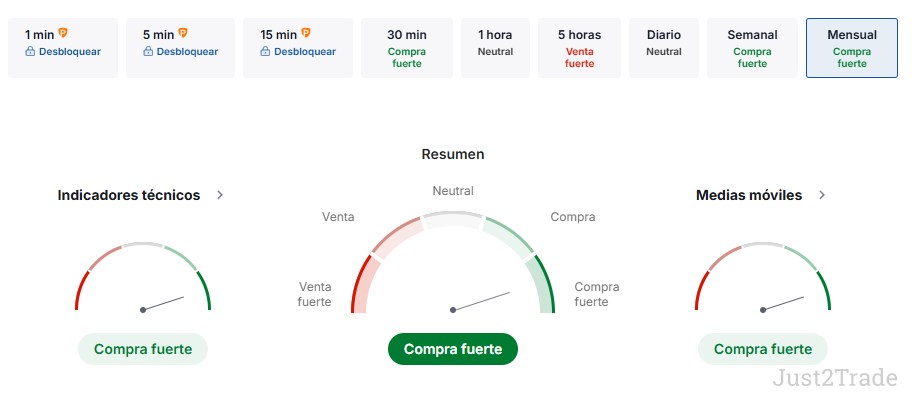Screen dimensions: 917x406
Task: Open the Diario timeframe tab
Action: pyautogui.click(x=664, y=47)
